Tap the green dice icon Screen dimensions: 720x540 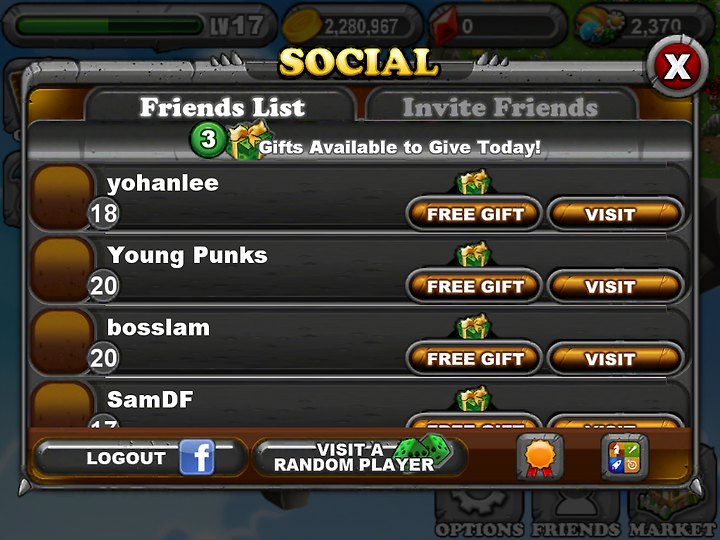click(x=423, y=449)
